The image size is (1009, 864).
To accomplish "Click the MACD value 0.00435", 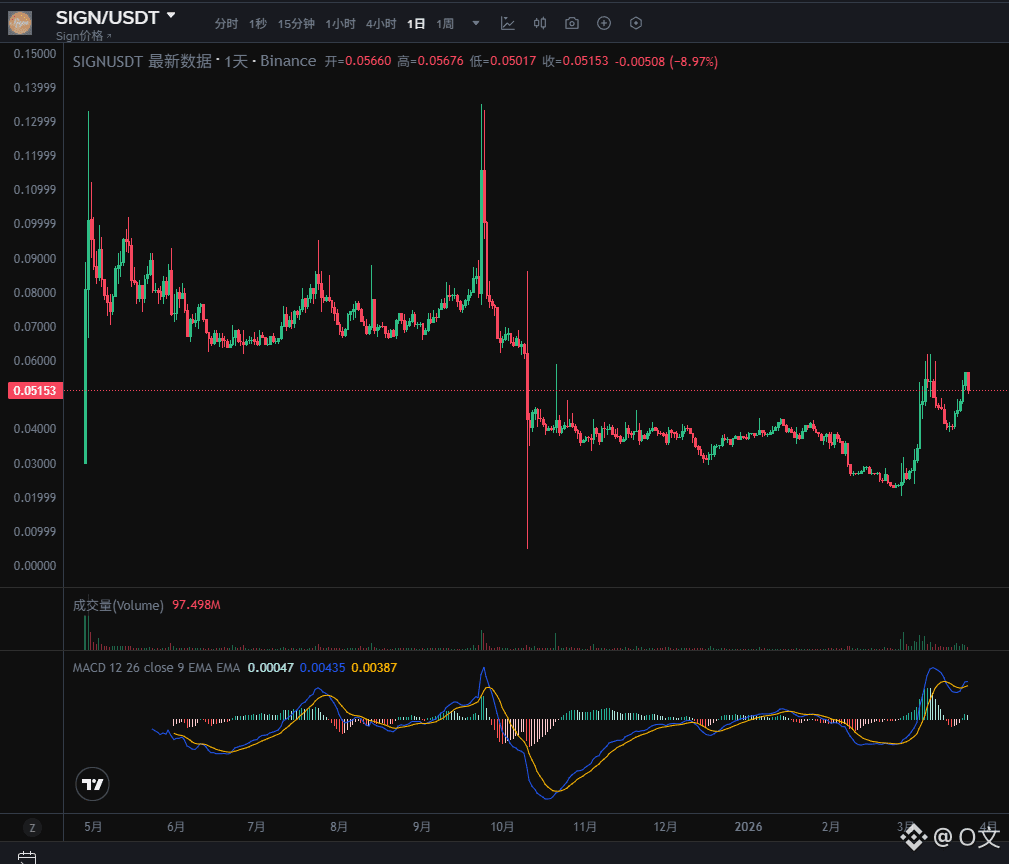I will click(x=322, y=668).
